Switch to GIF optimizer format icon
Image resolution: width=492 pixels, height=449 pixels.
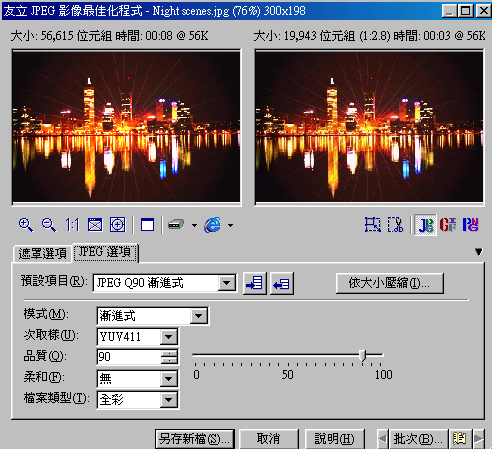tap(448, 225)
